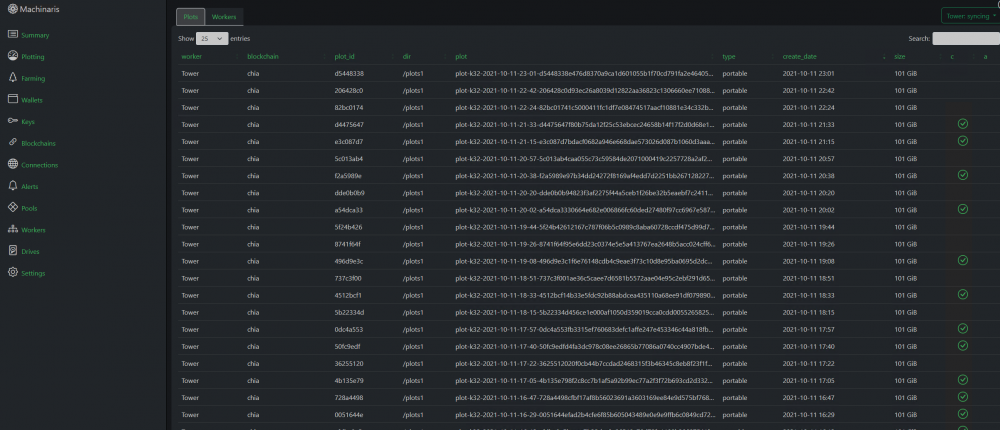Click create_date 2021-10-11 23:01
The width and height of the screenshot is (1000, 430).
pyautogui.click(x=808, y=73)
